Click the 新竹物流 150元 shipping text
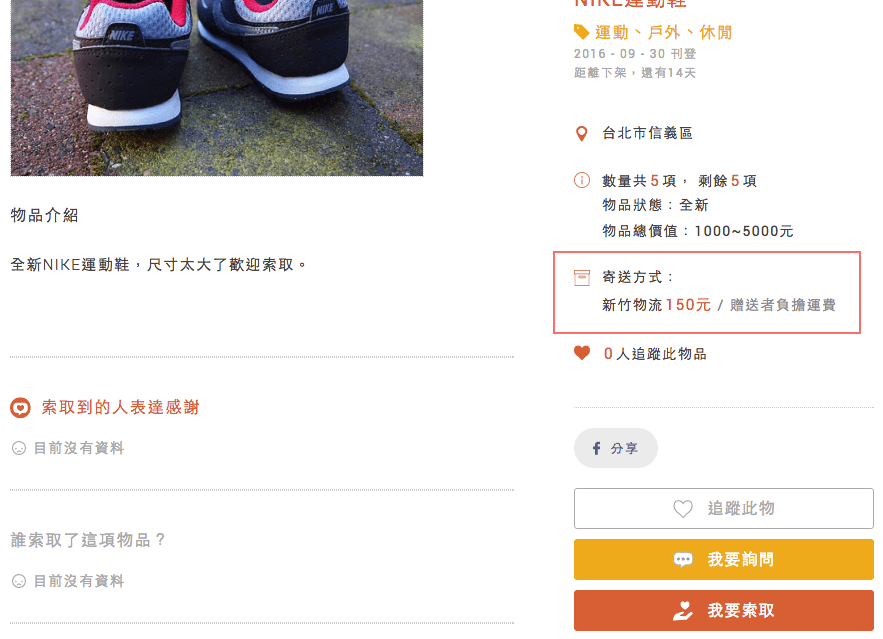Screen dimensions: 883x639 (x=656, y=305)
